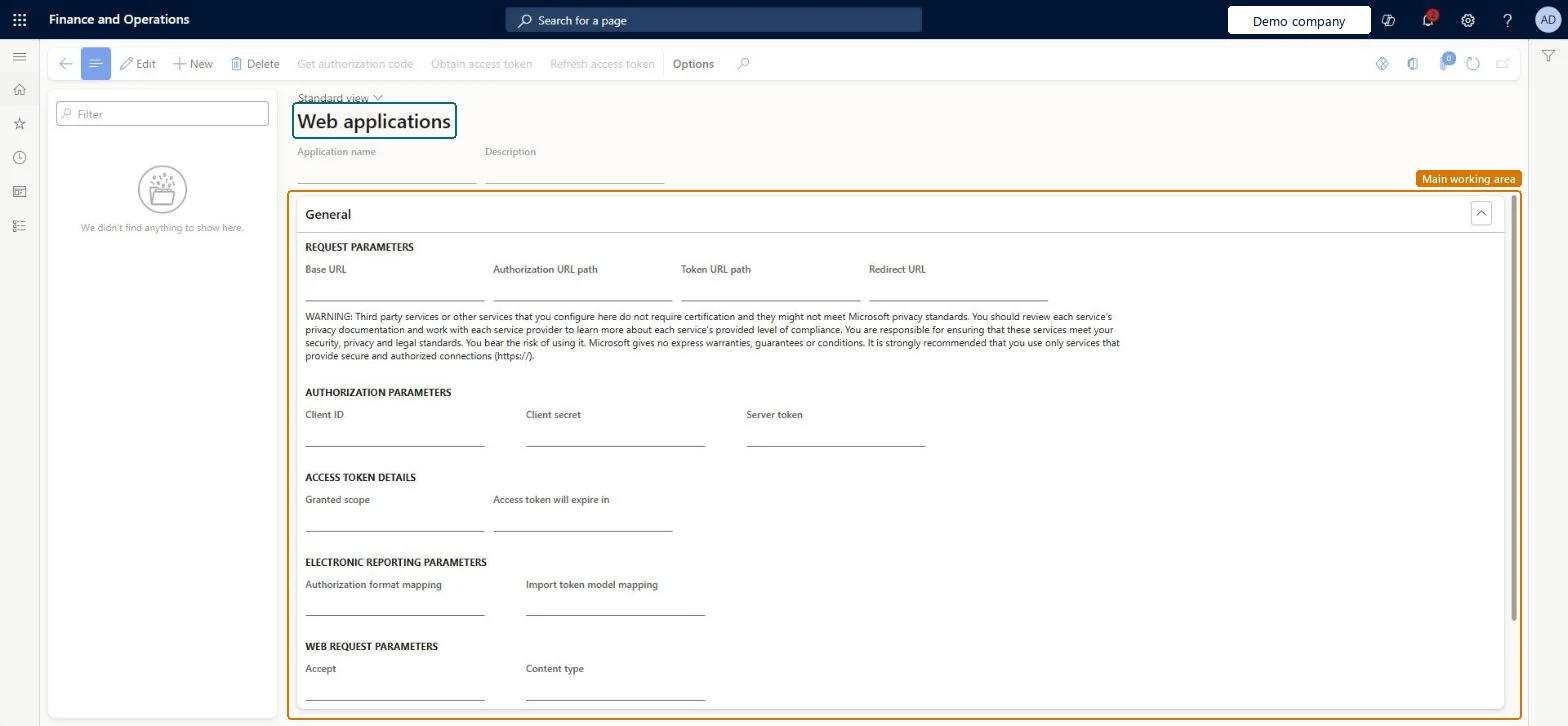Image resolution: width=1568 pixels, height=726 pixels.
Task: Show the filter pane funnel icon
Action: 1548,57
